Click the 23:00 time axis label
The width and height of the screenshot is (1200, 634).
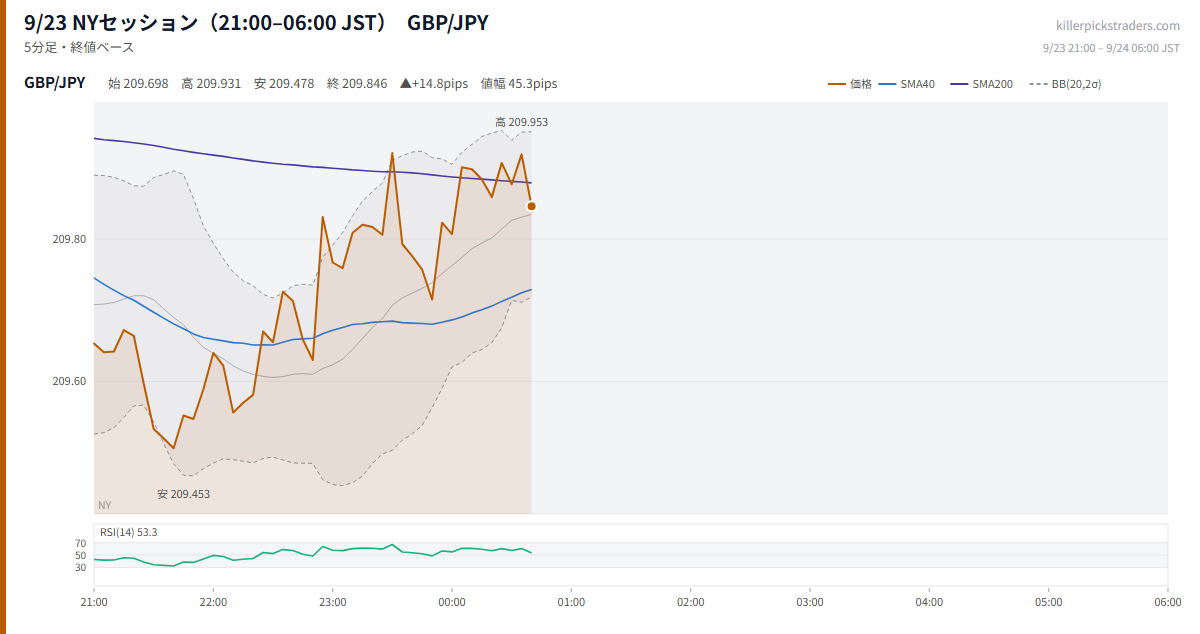pos(333,602)
